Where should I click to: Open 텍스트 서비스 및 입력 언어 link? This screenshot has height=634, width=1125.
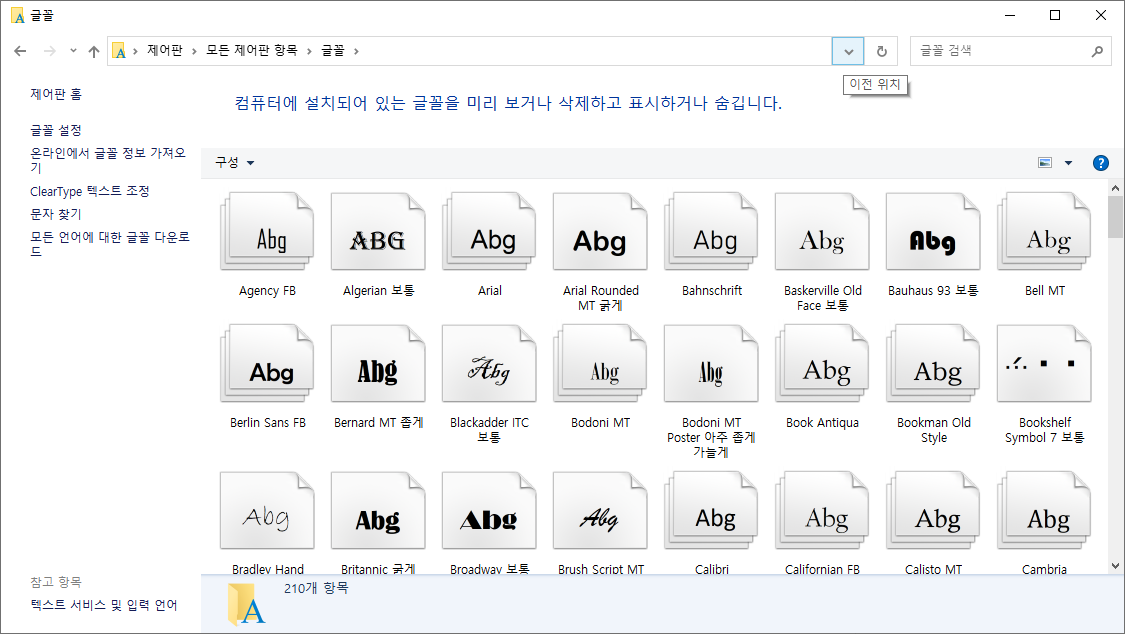[x=104, y=605]
